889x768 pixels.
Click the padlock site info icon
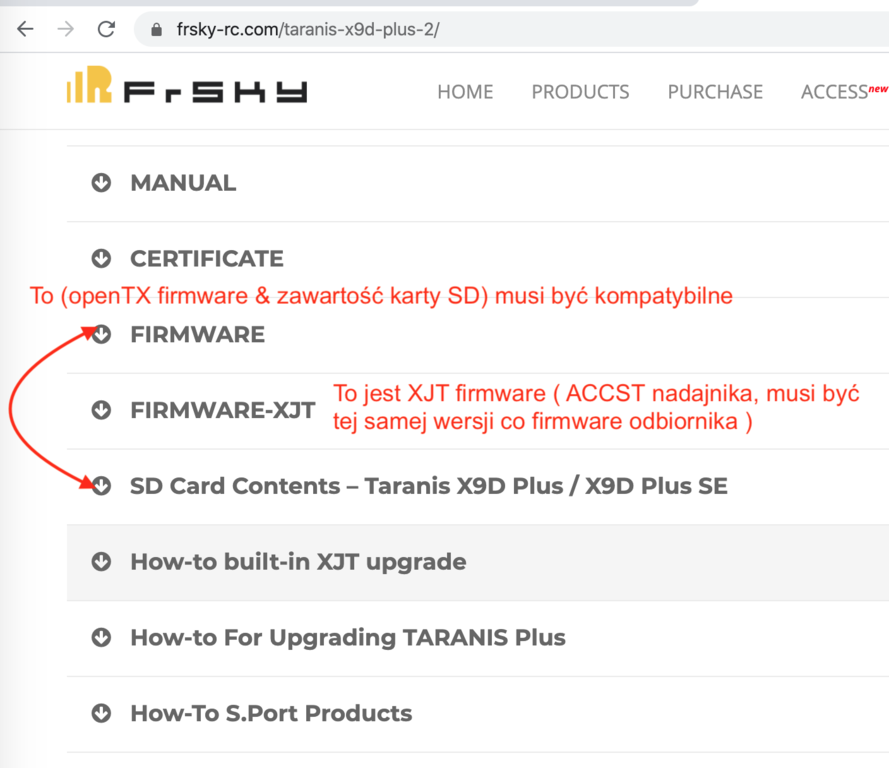(155, 30)
